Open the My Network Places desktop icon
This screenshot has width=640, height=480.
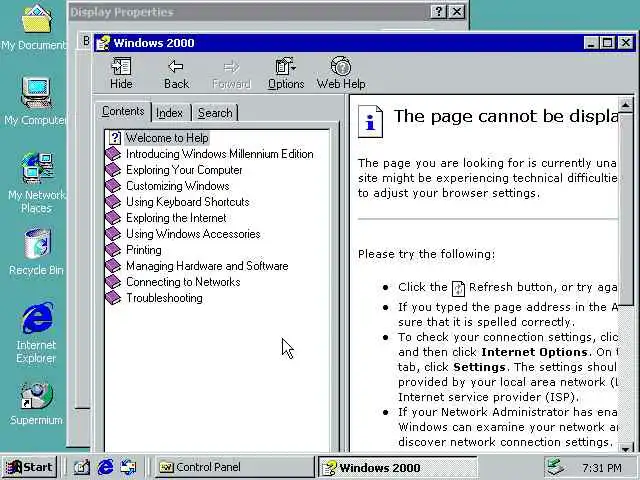(37, 167)
